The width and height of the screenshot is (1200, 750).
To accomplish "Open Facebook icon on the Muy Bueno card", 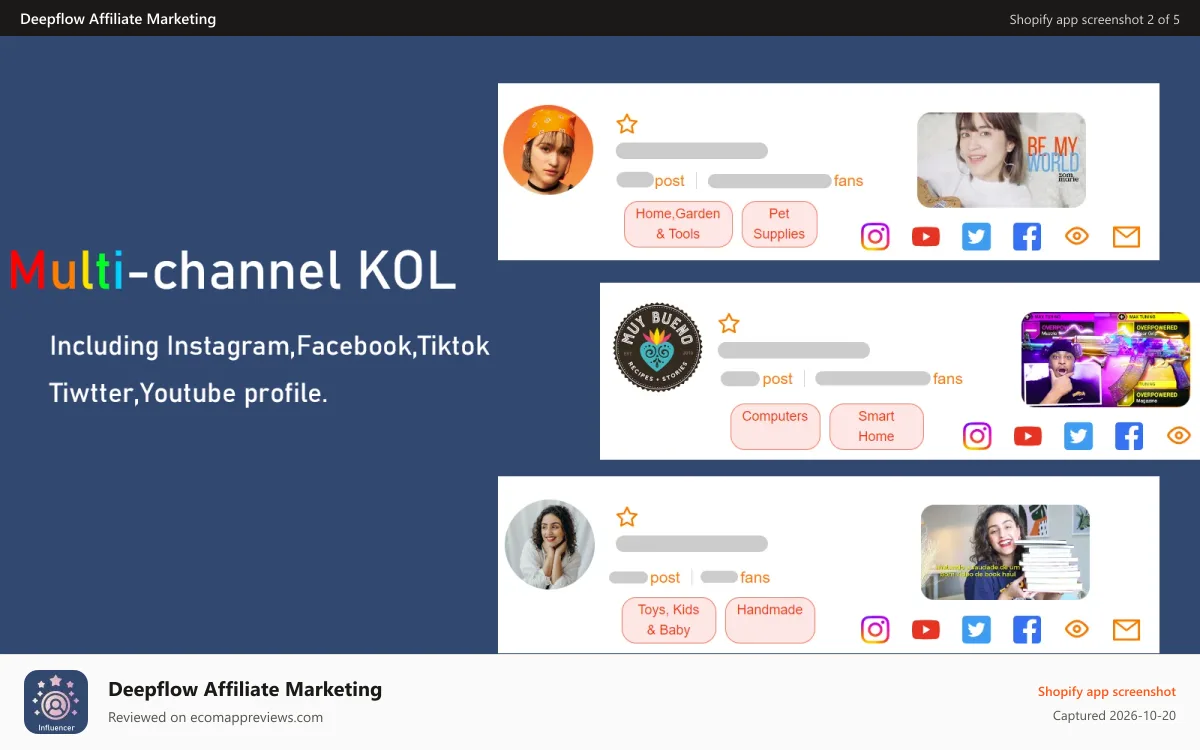I will coord(1129,436).
